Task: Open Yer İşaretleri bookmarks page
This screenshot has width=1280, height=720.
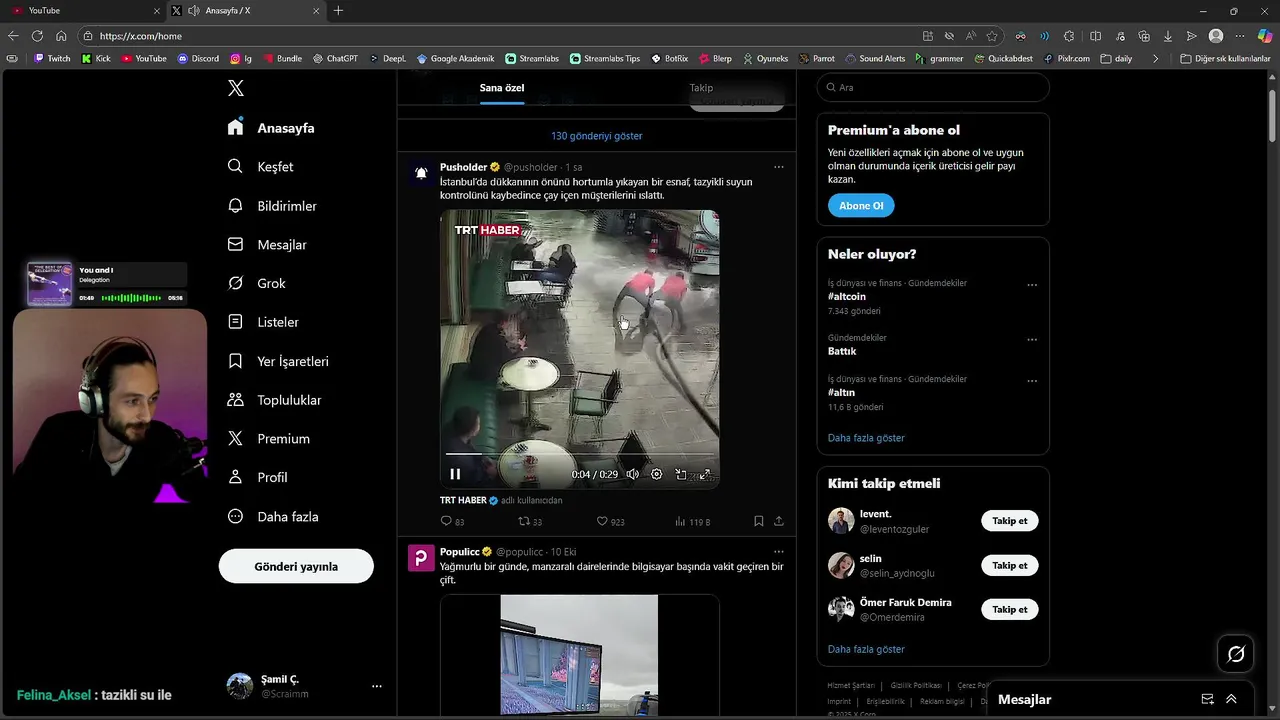Action: coord(278,361)
